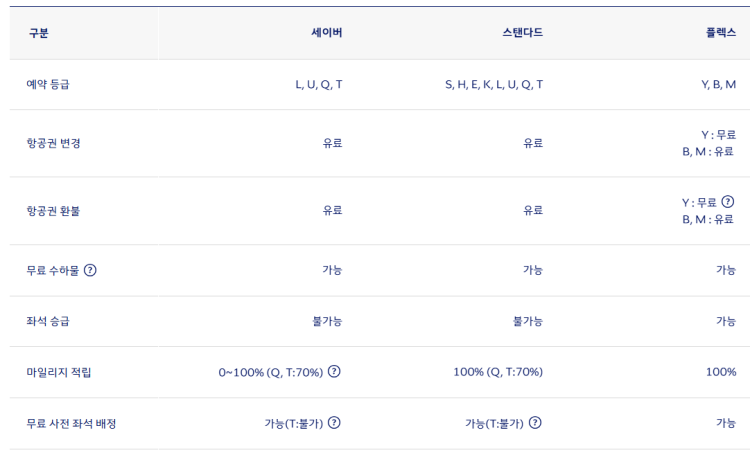The image size is (750, 455).
Task: Open help icon beside 세이버 가능(T:불가)
Action: [x=334, y=423]
